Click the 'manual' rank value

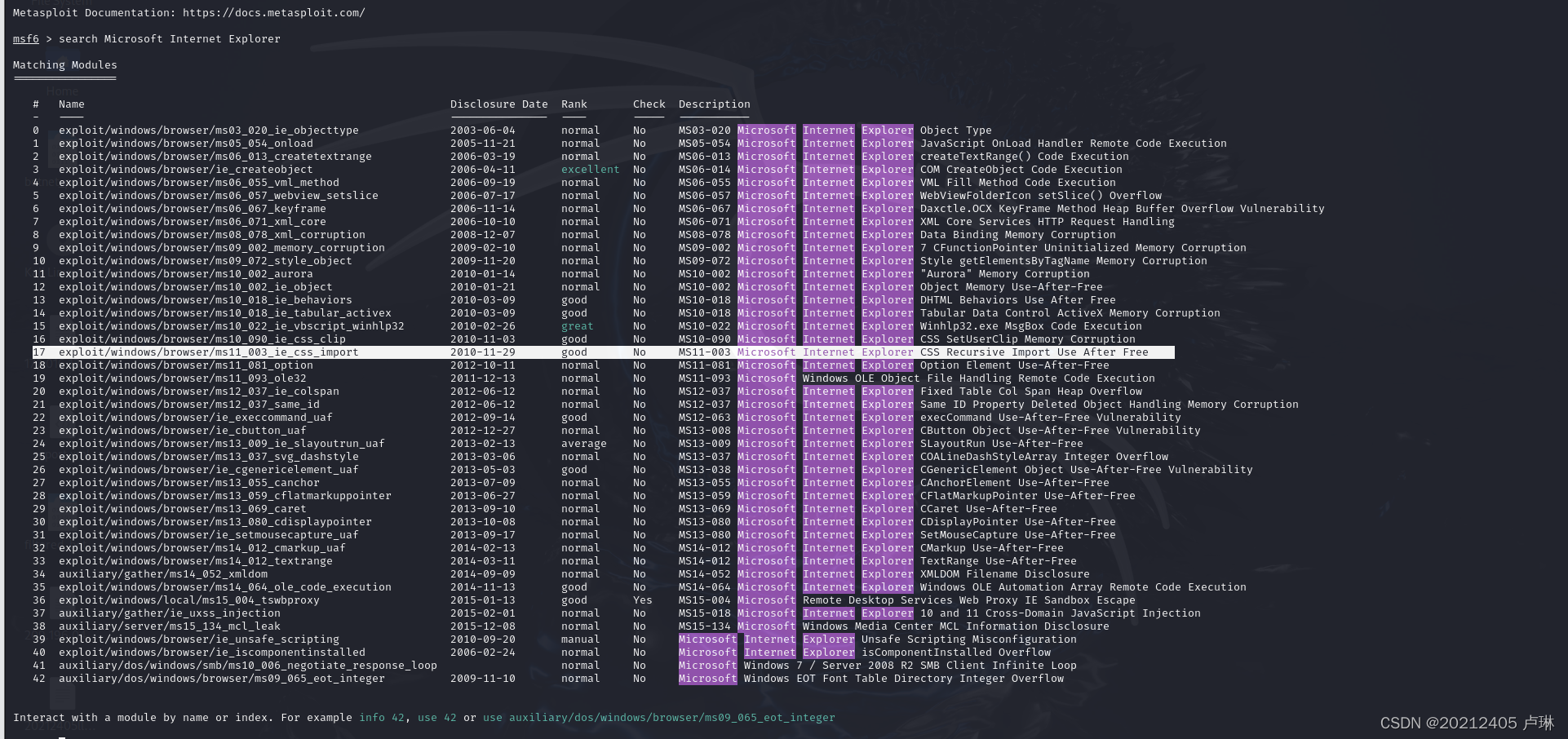tap(581, 639)
